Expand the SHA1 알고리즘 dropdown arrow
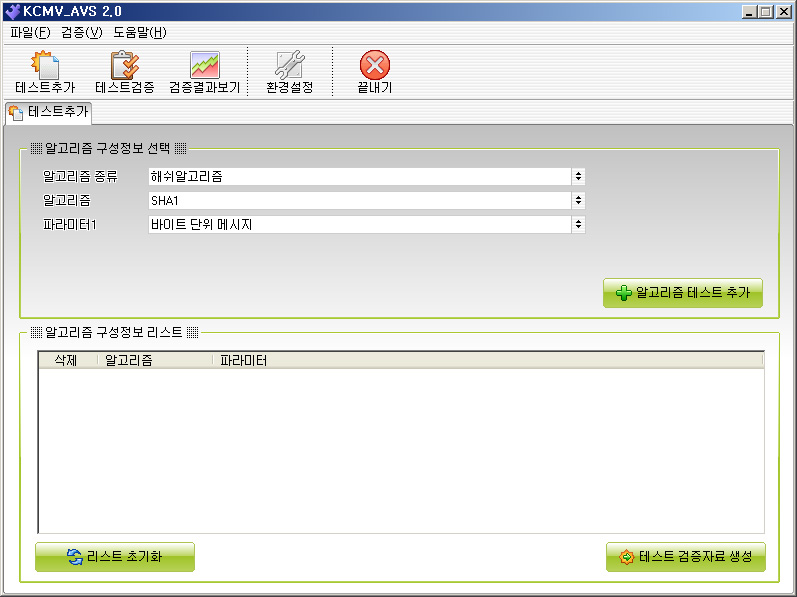The image size is (797, 597). pyautogui.click(x=578, y=200)
